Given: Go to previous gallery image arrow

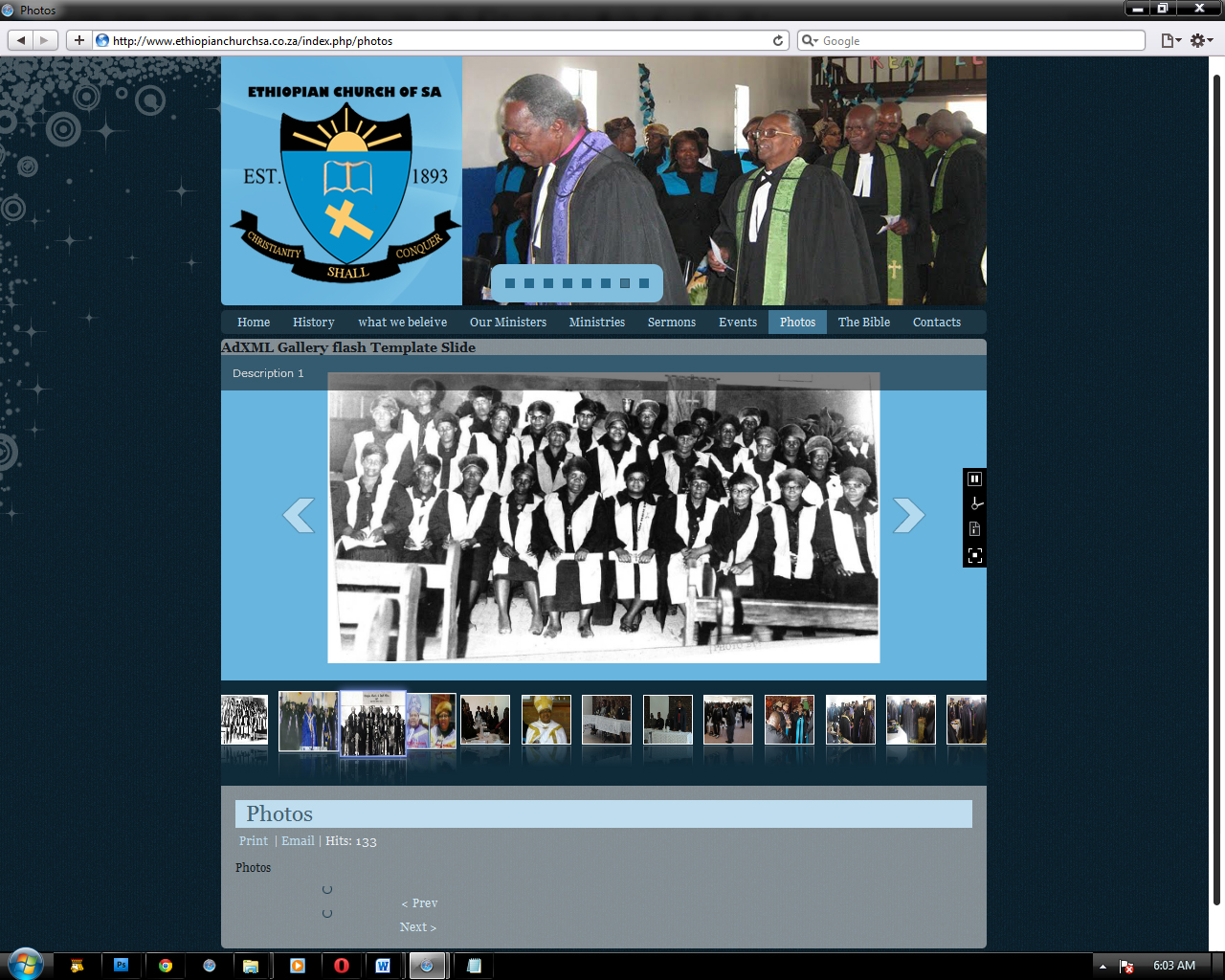Looking at the screenshot, I should pyautogui.click(x=299, y=515).
